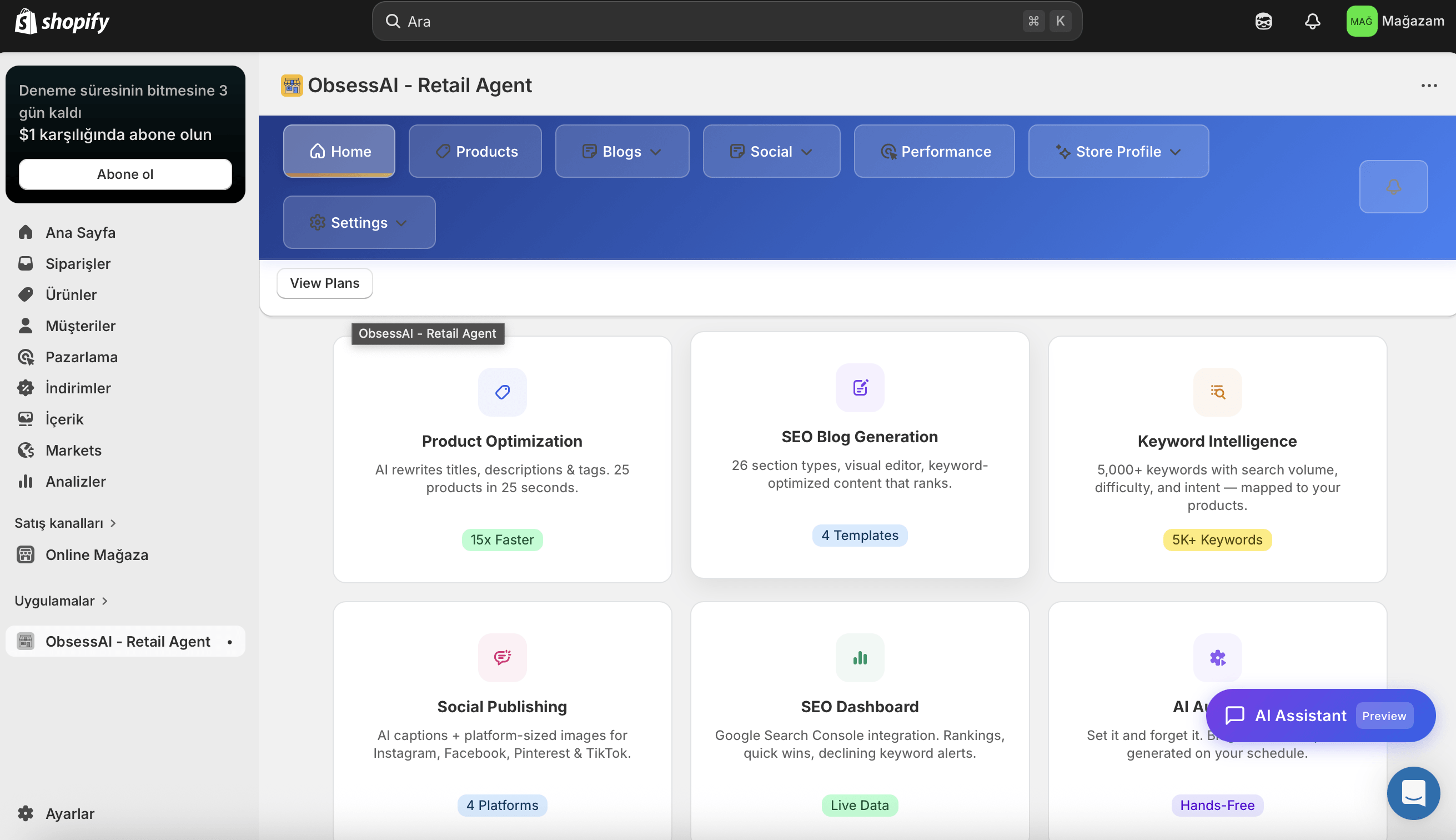Expand the Social dropdown menu
This screenshot has height=840, width=1456.
coord(771,151)
